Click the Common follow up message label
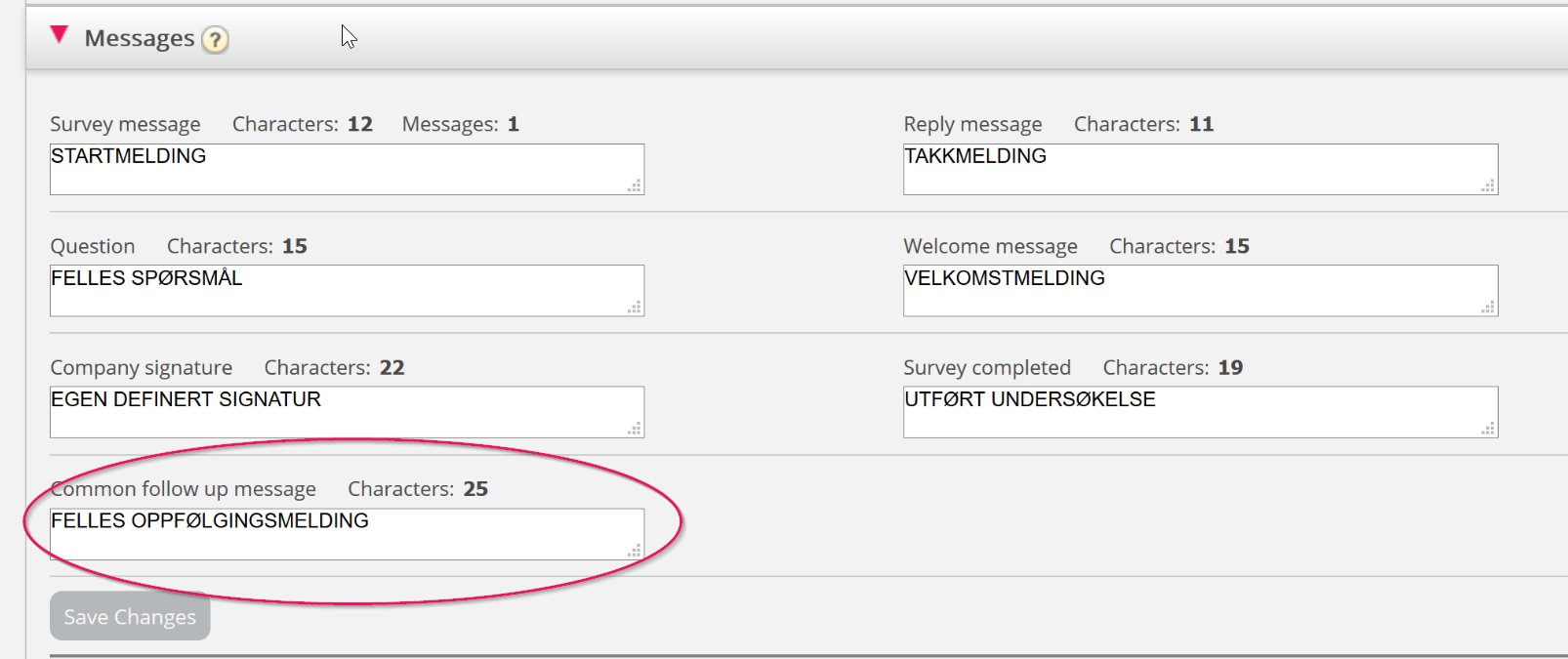This screenshot has width=1568, height=659. click(184, 488)
